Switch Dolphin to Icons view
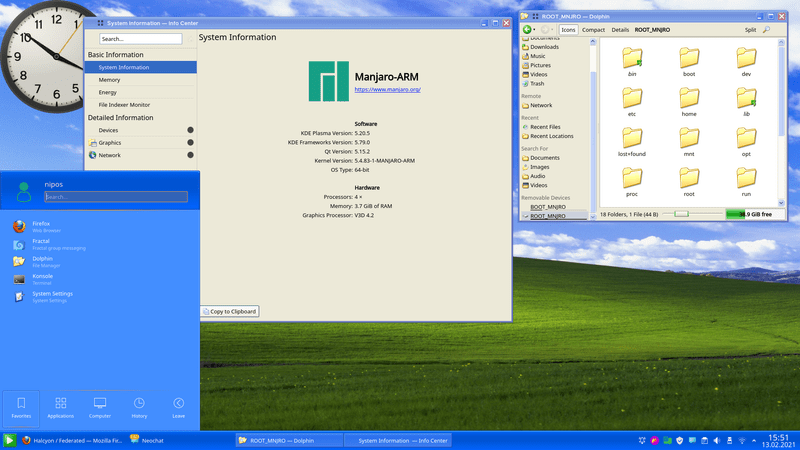This screenshot has height=450, width=800. 568,30
